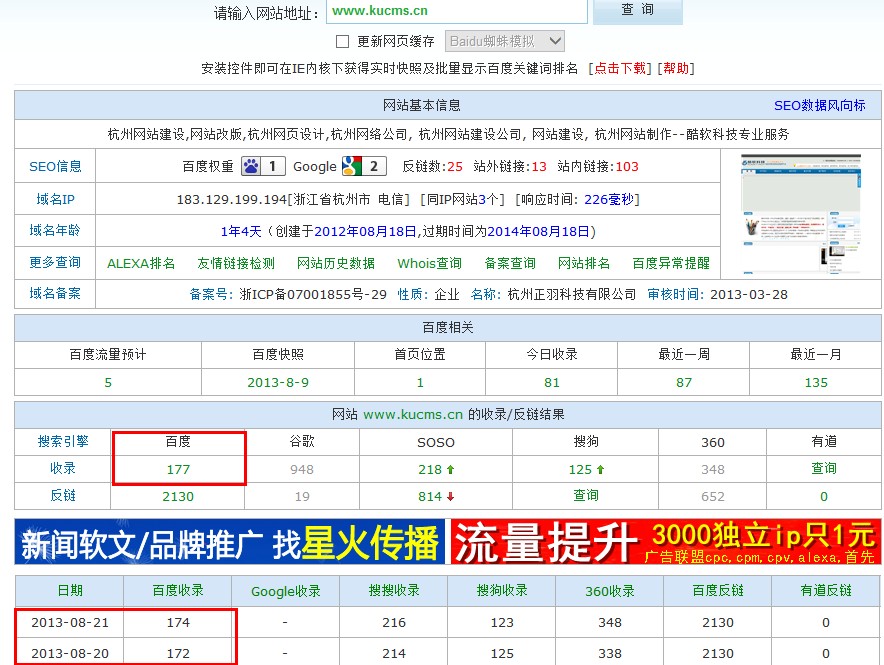
Task: Open the 帮助 help link
Action: 676,68
